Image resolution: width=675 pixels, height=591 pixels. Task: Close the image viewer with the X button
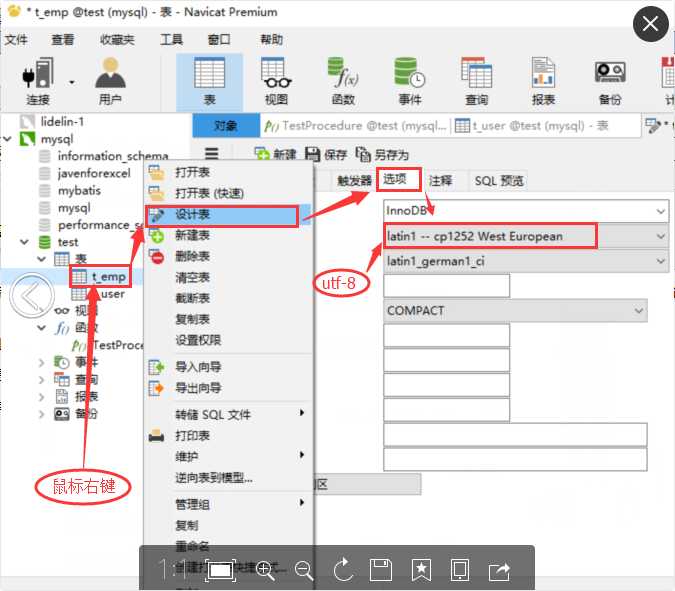[x=650, y=24]
